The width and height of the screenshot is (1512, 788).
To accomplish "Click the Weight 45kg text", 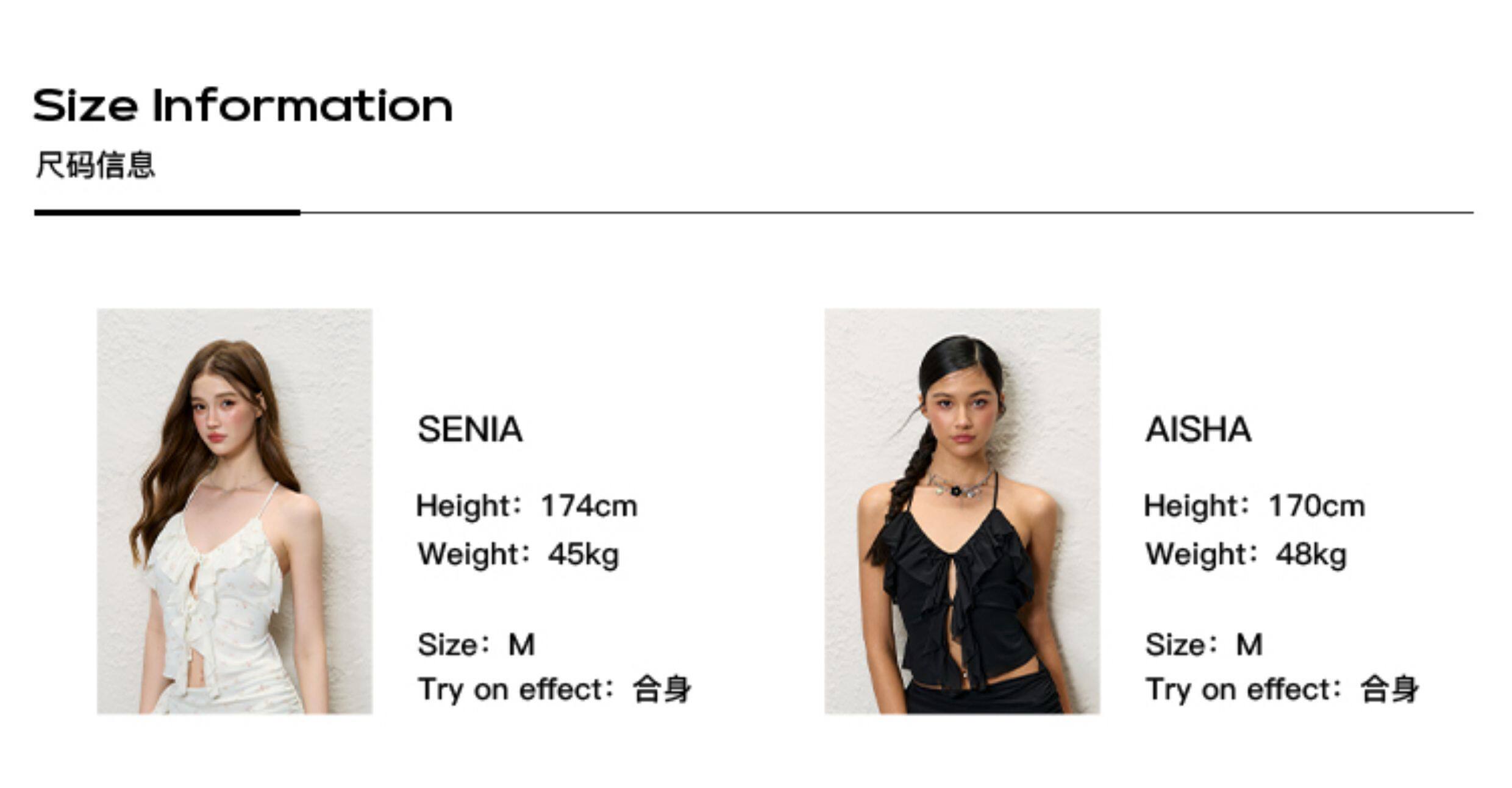I will tap(518, 554).
